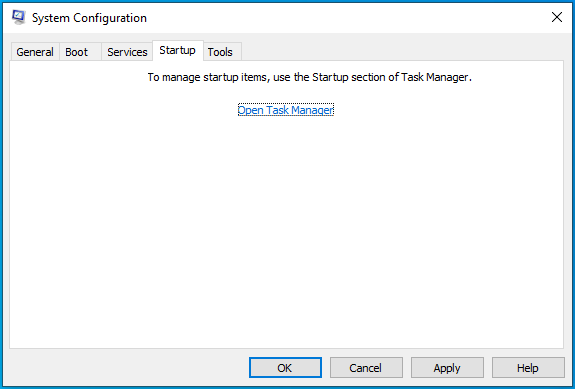Click the Apply button
Viewport: 575px width, 389px height.
[447, 368]
